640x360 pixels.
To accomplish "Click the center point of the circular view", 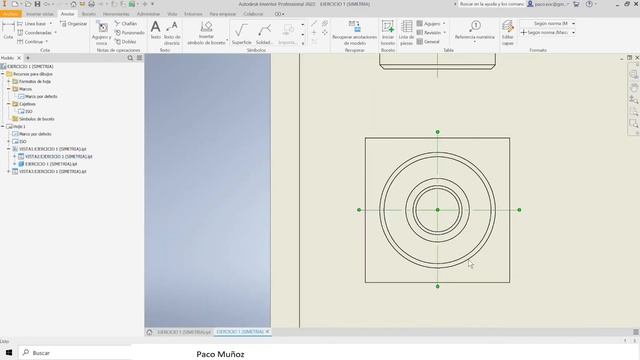I will pos(438,210).
